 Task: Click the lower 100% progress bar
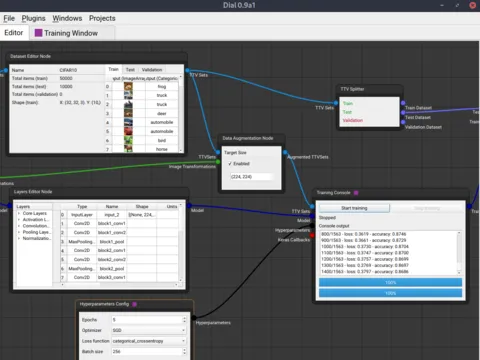pyautogui.click(x=390, y=293)
